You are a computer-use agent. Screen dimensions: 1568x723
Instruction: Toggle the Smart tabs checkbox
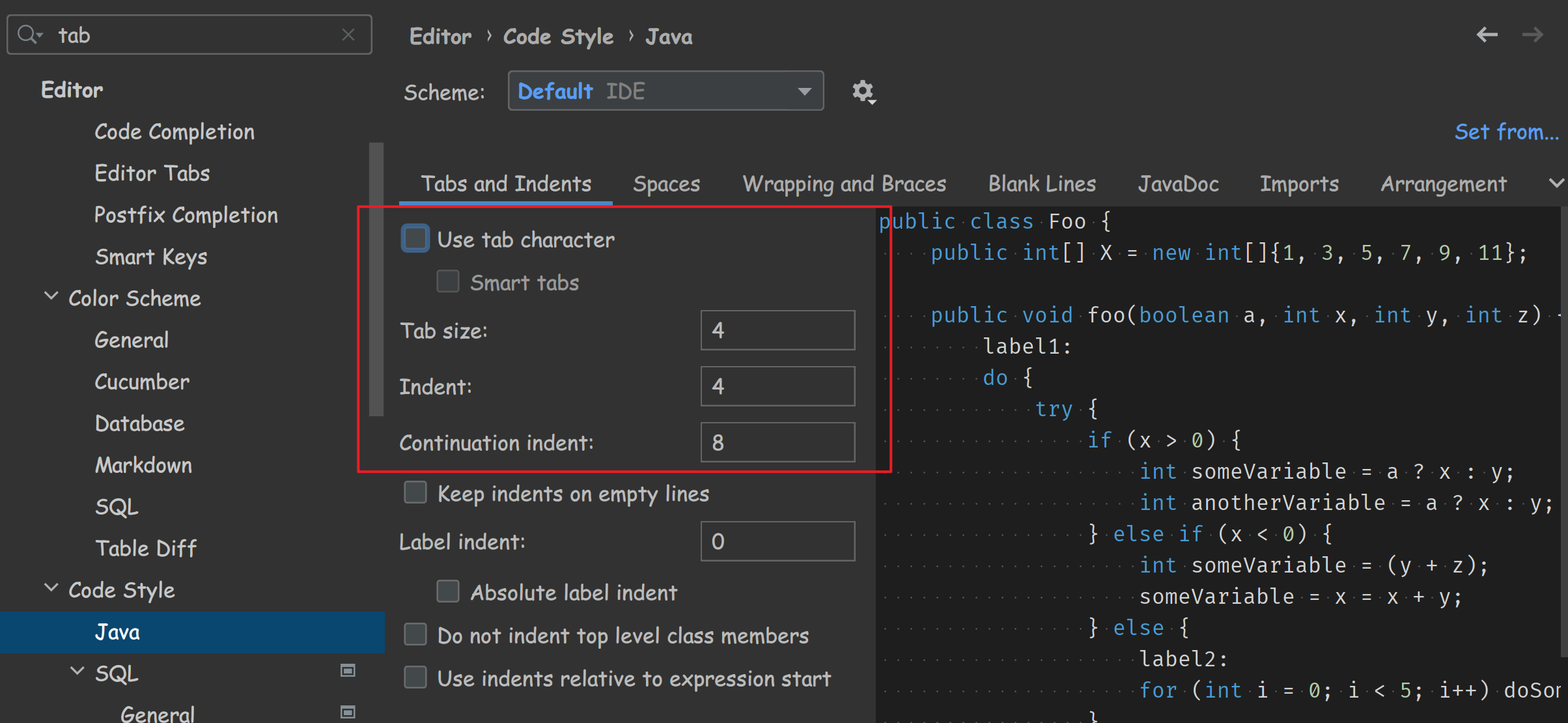coord(448,281)
